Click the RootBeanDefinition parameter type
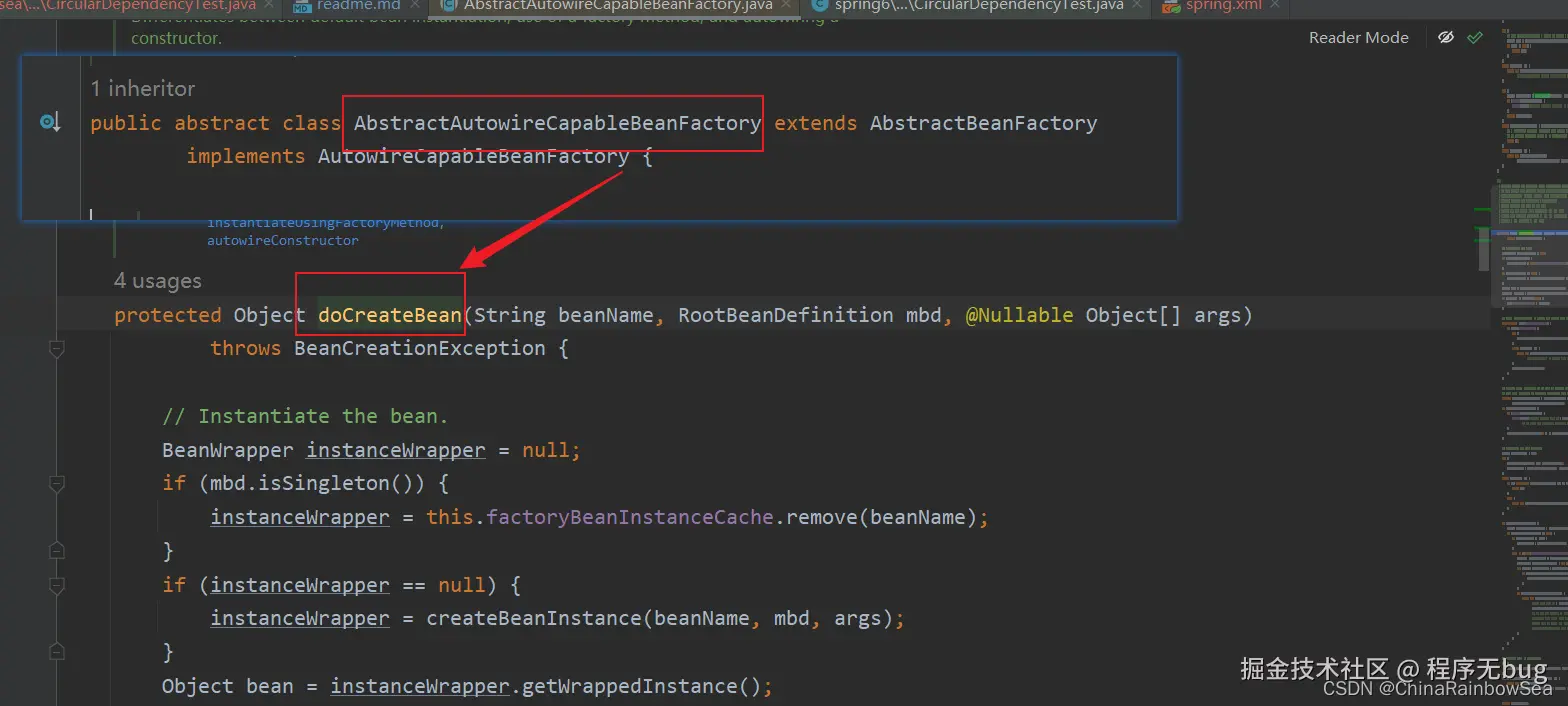 click(786, 315)
